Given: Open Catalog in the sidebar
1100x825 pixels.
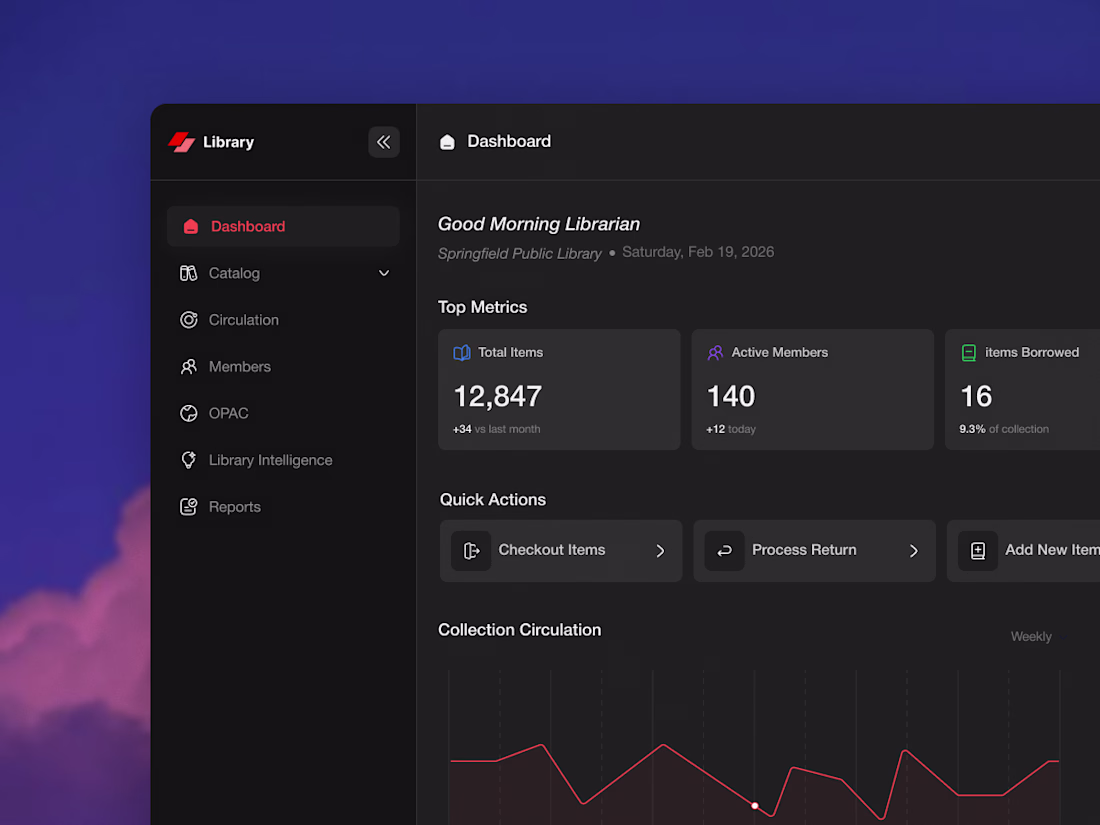Looking at the screenshot, I should click(x=283, y=273).
